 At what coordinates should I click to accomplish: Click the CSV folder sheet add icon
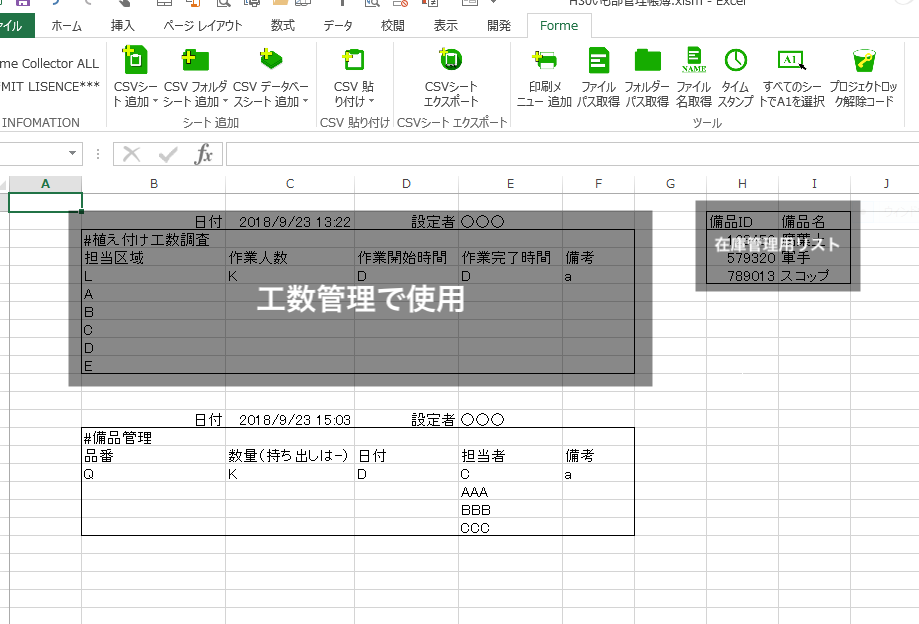click(195, 59)
